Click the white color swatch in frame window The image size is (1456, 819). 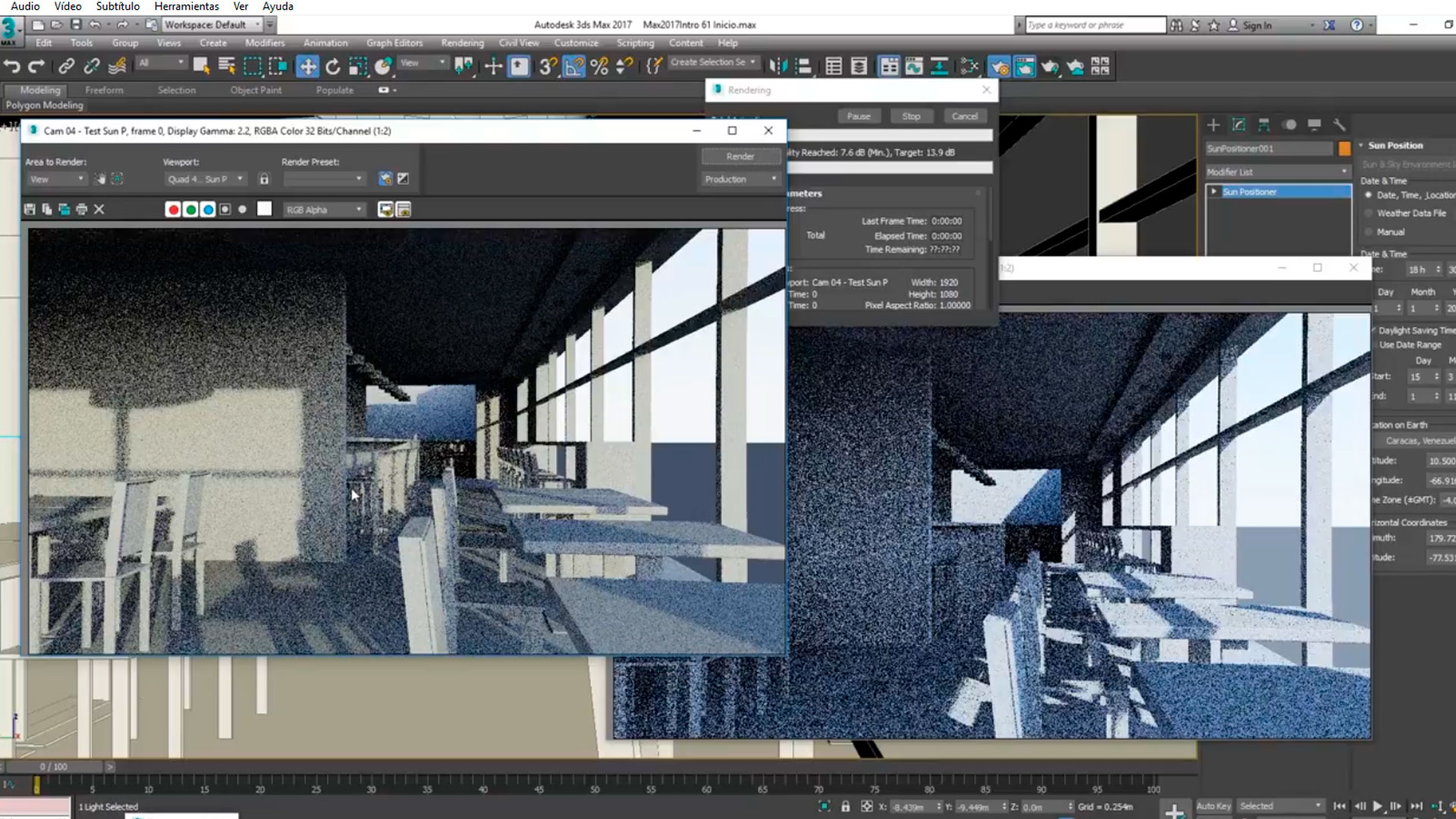click(x=264, y=209)
